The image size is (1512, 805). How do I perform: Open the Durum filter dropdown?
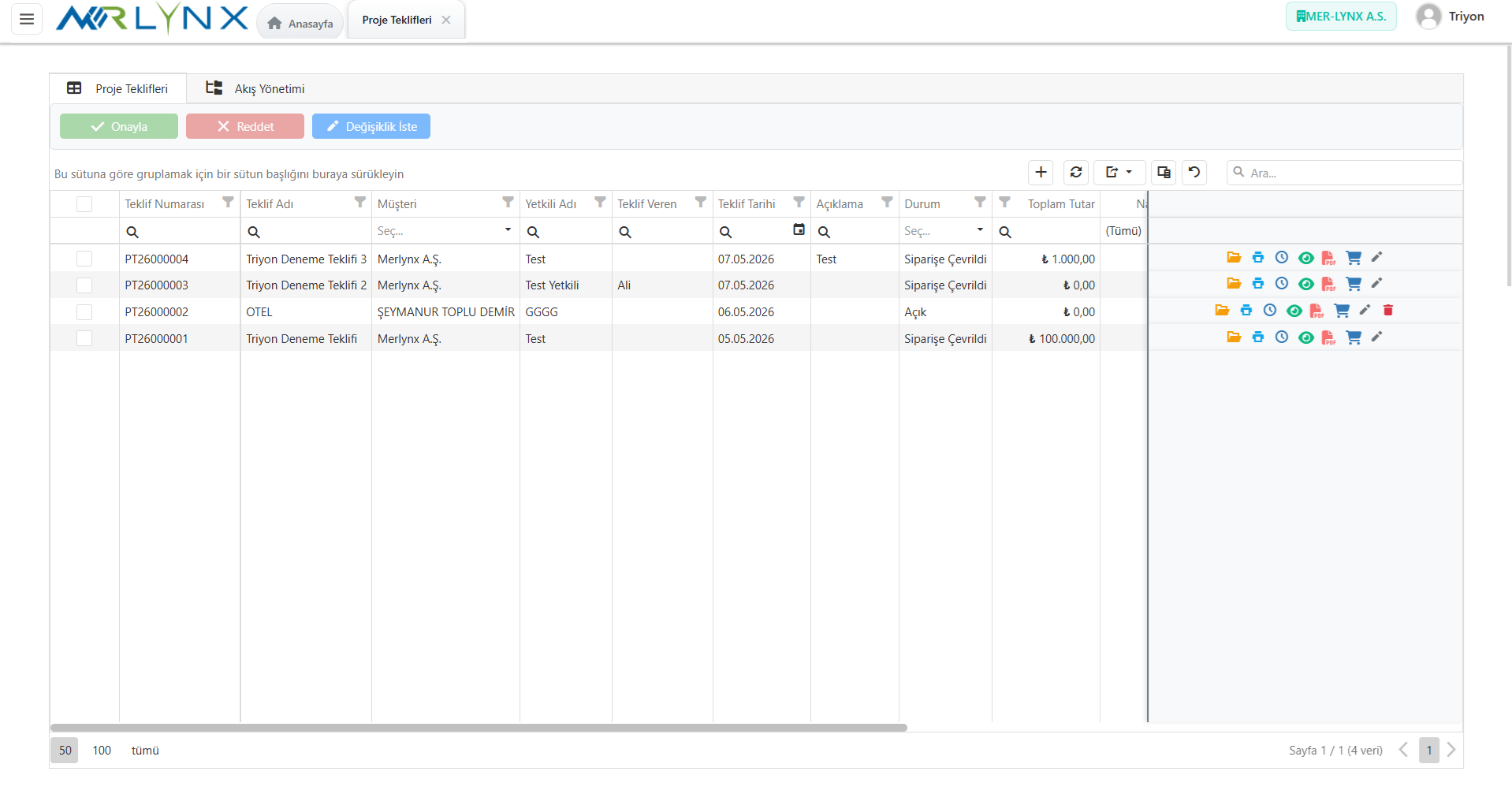coord(980,230)
